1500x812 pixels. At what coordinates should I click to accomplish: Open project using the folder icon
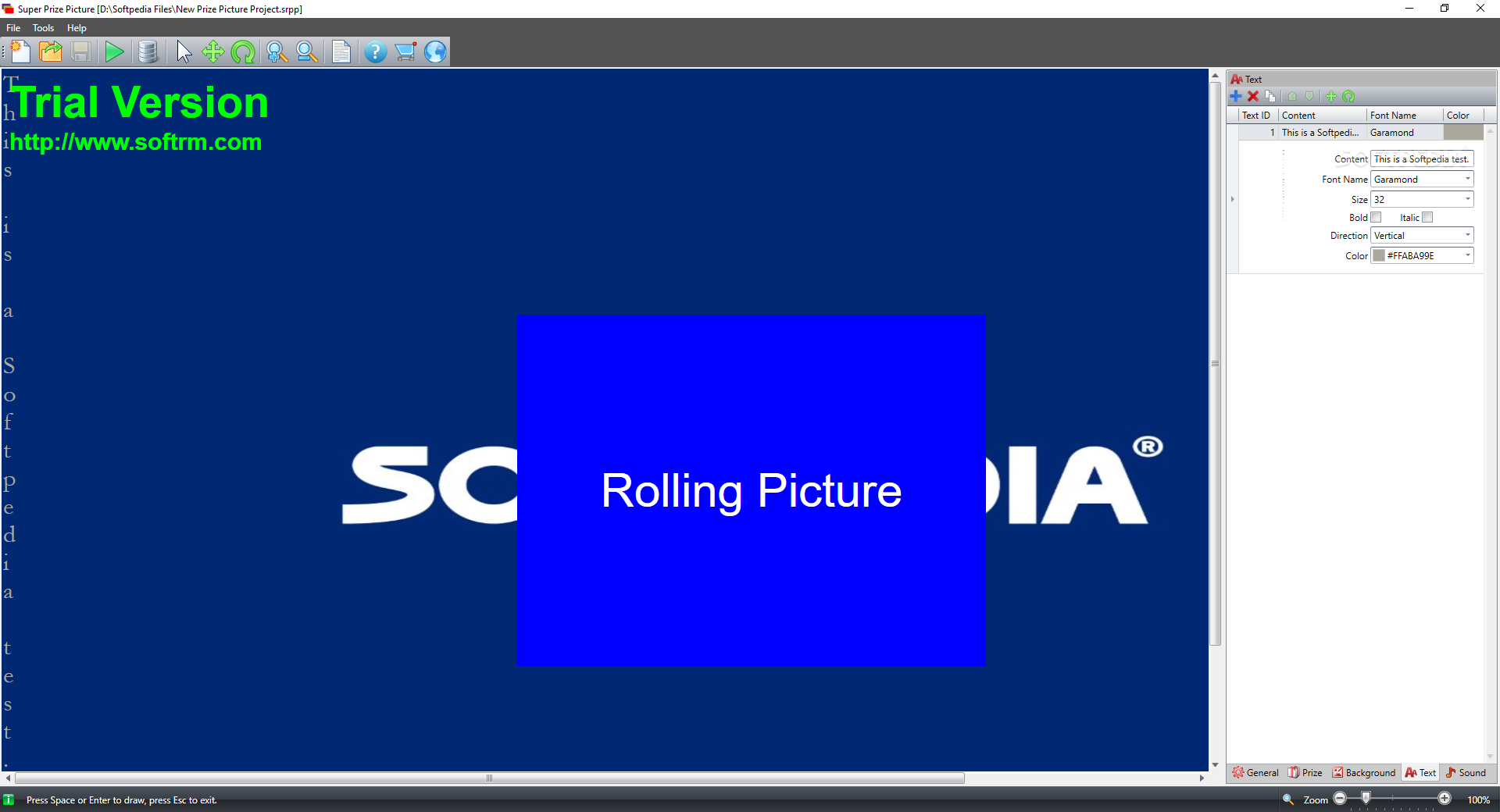point(51,52)
